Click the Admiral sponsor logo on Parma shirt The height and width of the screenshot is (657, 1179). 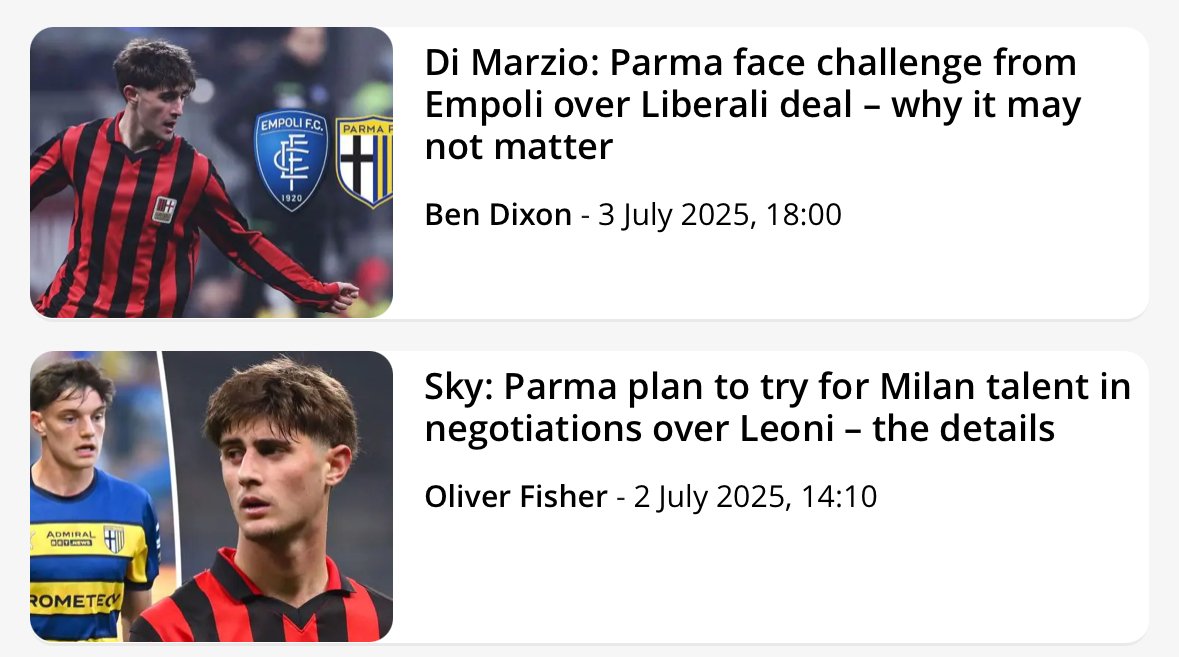[70, 537]
